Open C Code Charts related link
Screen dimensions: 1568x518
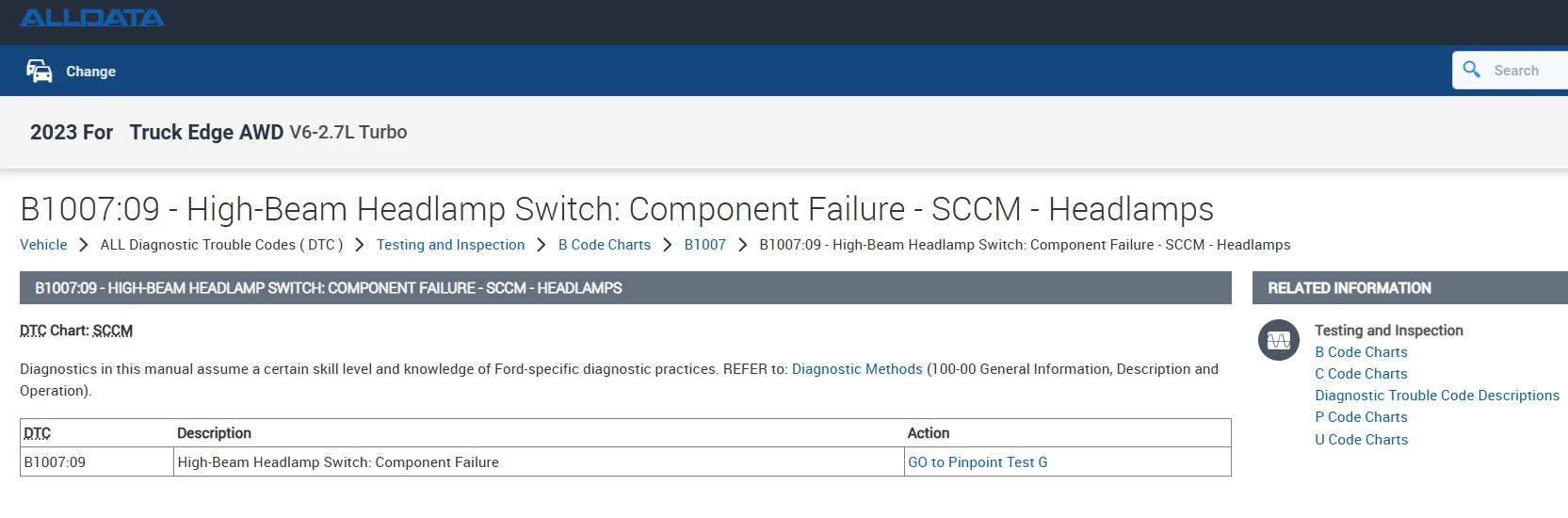1361,374
